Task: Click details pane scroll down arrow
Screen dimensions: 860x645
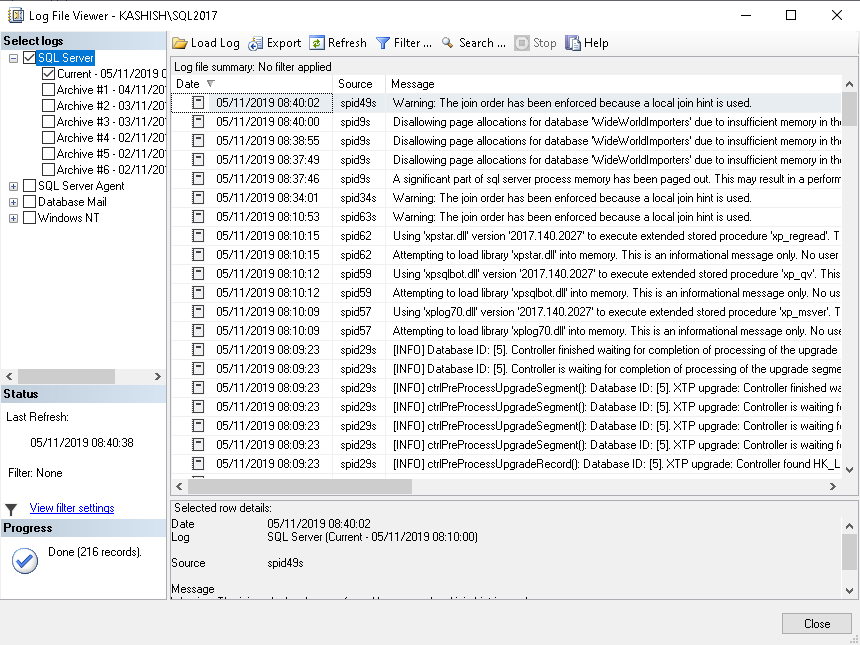Action: coord(850,591)
